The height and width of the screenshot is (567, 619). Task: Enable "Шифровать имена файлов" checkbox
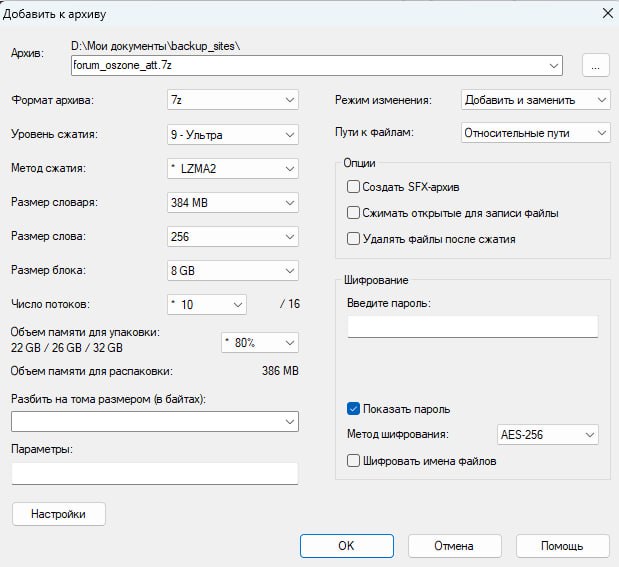pos(353,461)
